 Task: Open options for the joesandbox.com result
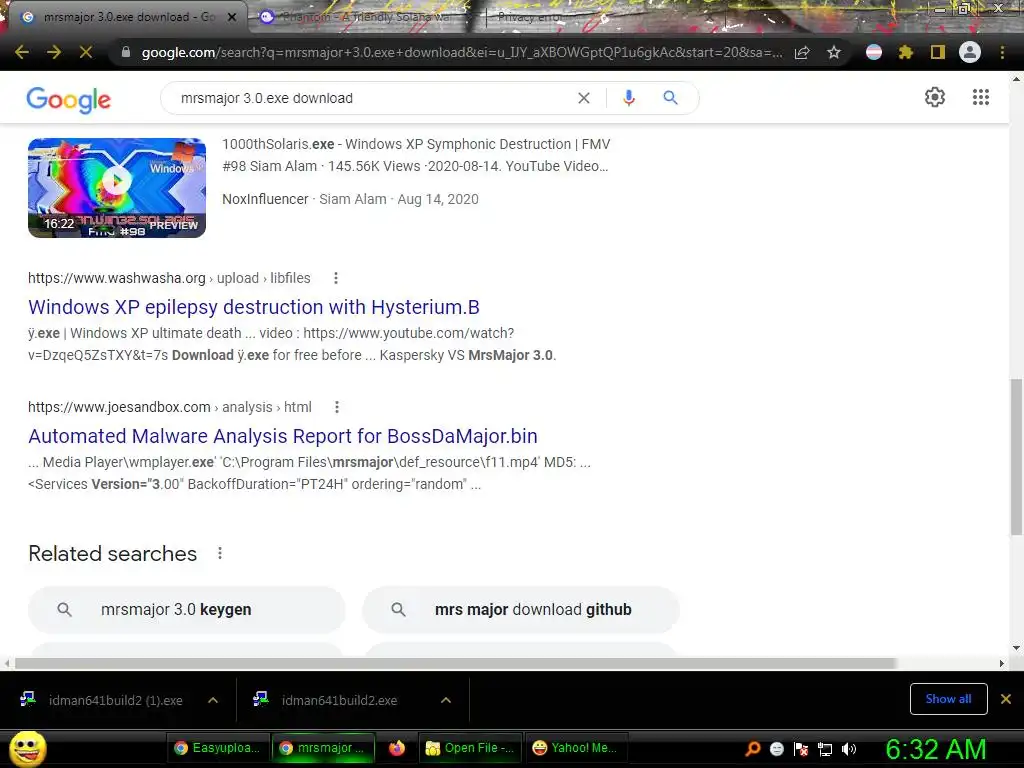[x=337, y=408]
